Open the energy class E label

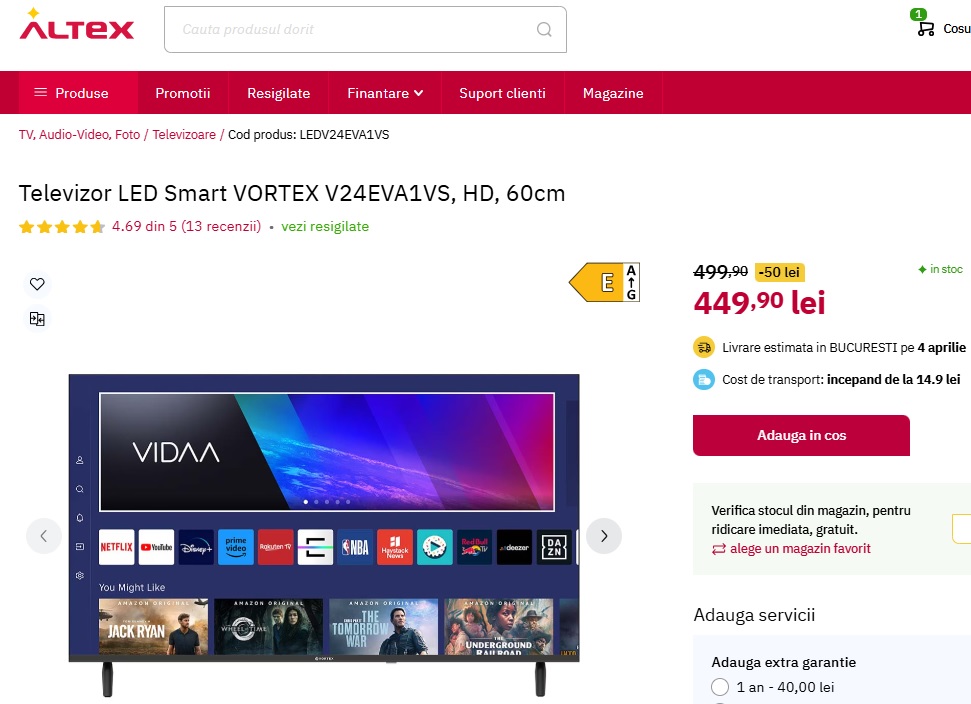click(604, 282)
